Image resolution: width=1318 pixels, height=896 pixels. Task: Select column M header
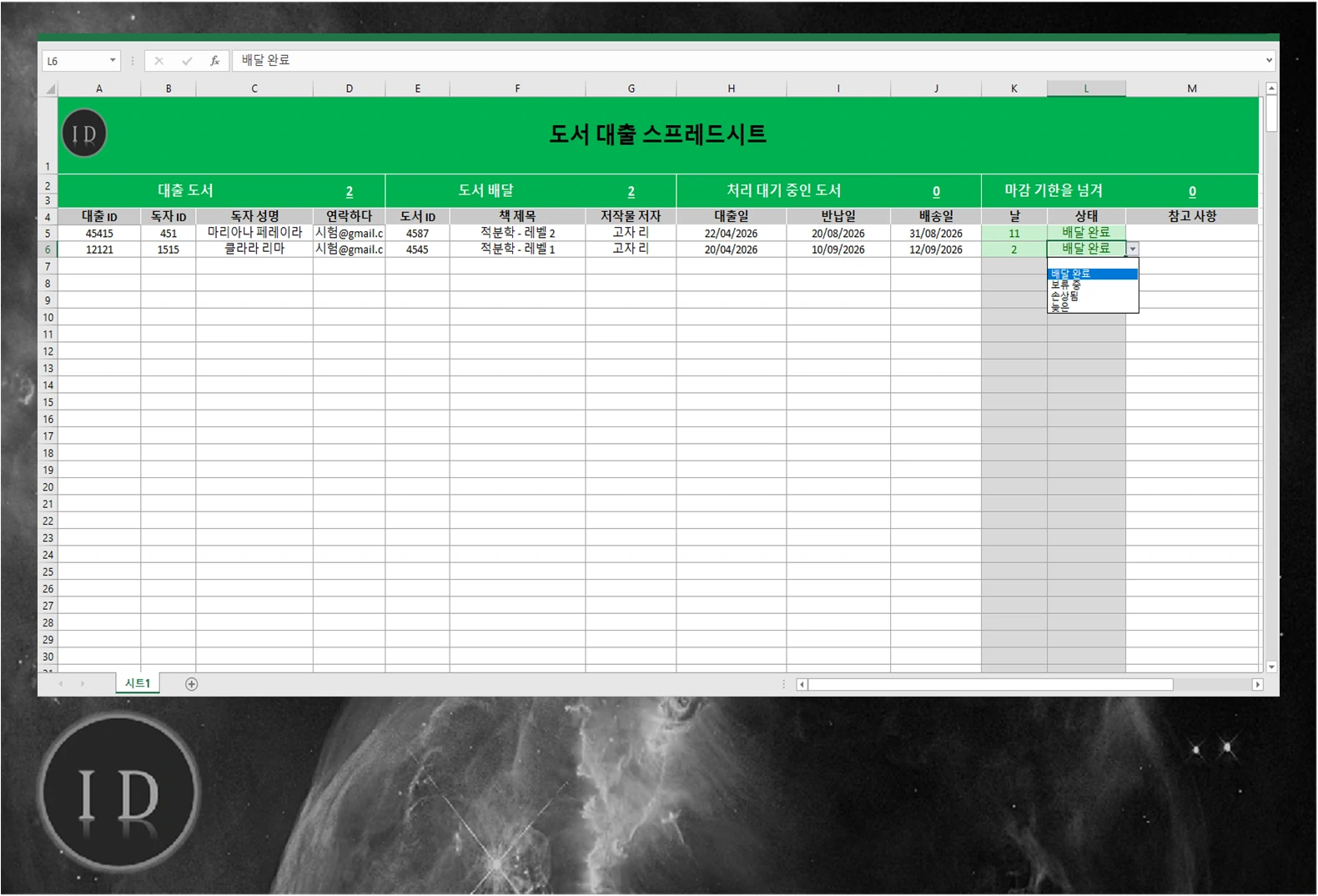tap(1192, 88)
